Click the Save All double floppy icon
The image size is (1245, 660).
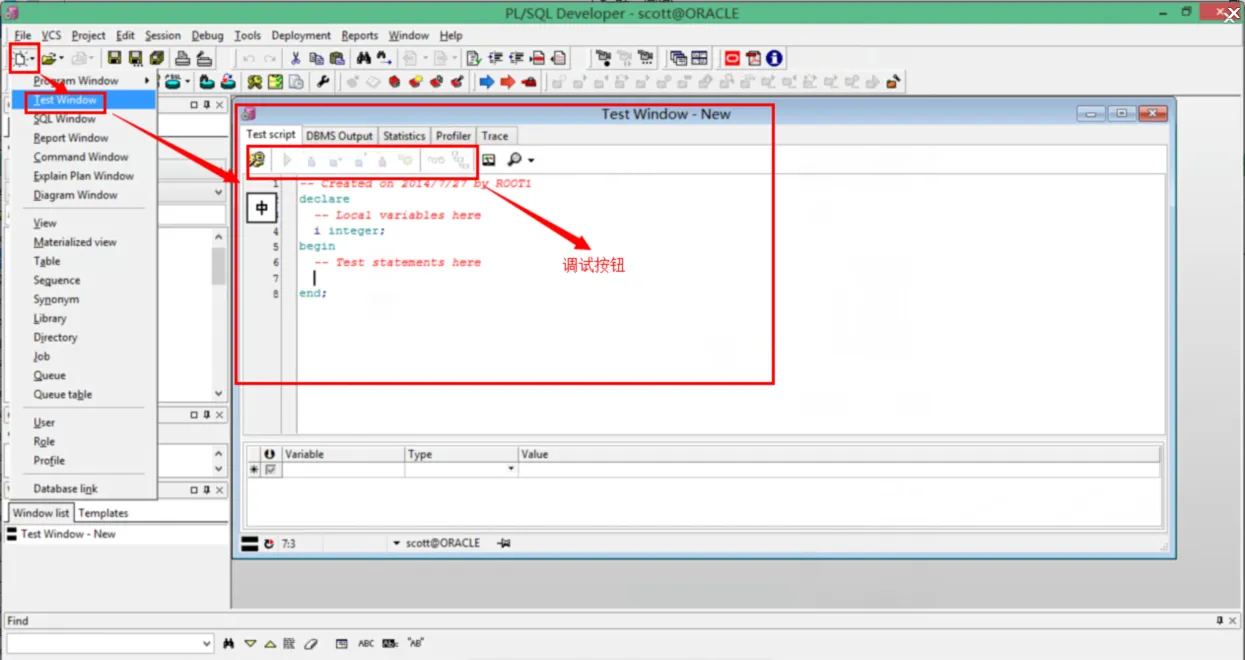(157, 58)
